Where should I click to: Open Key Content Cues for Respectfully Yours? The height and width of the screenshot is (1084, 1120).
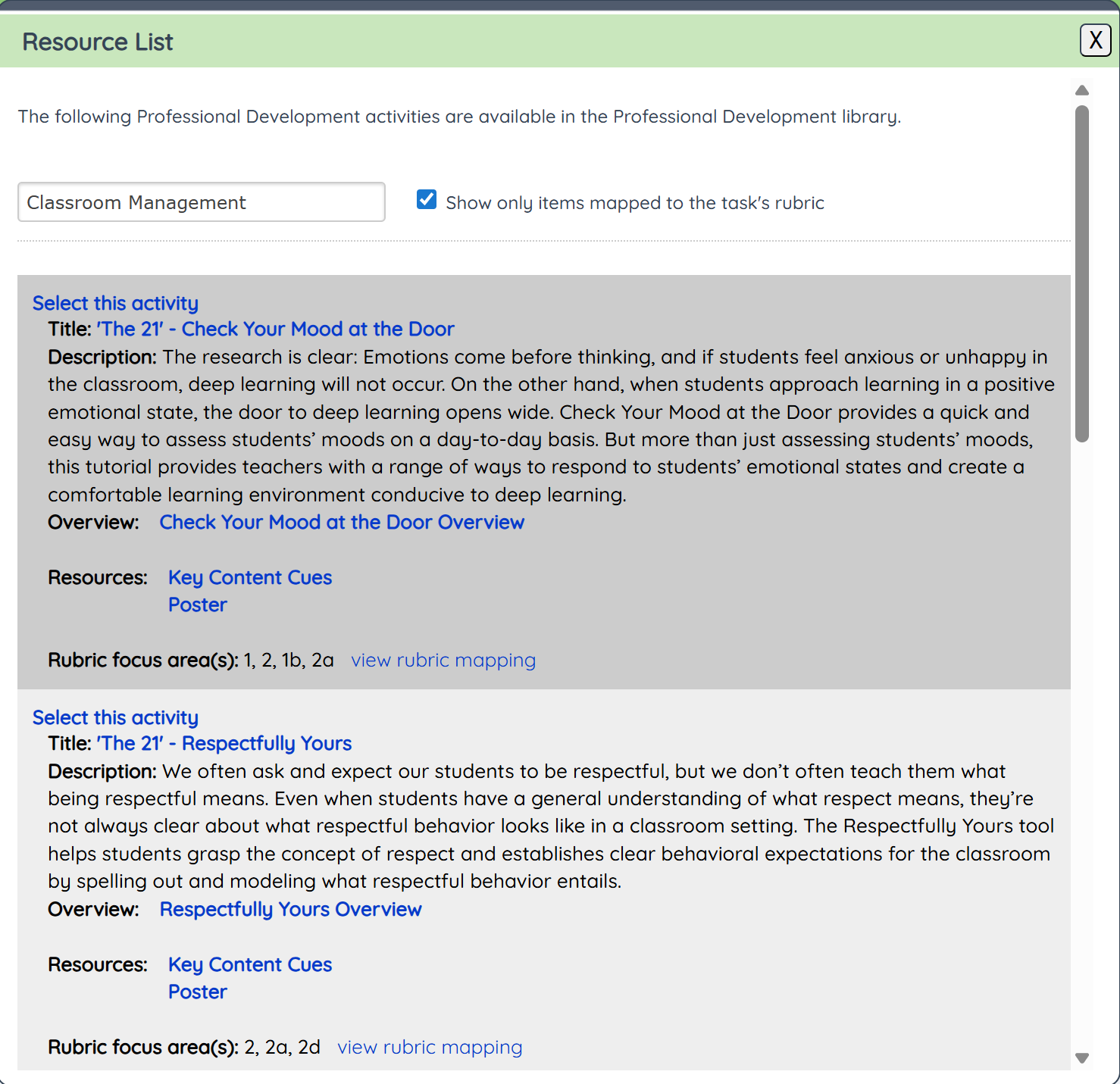click(x=250, y=964)
